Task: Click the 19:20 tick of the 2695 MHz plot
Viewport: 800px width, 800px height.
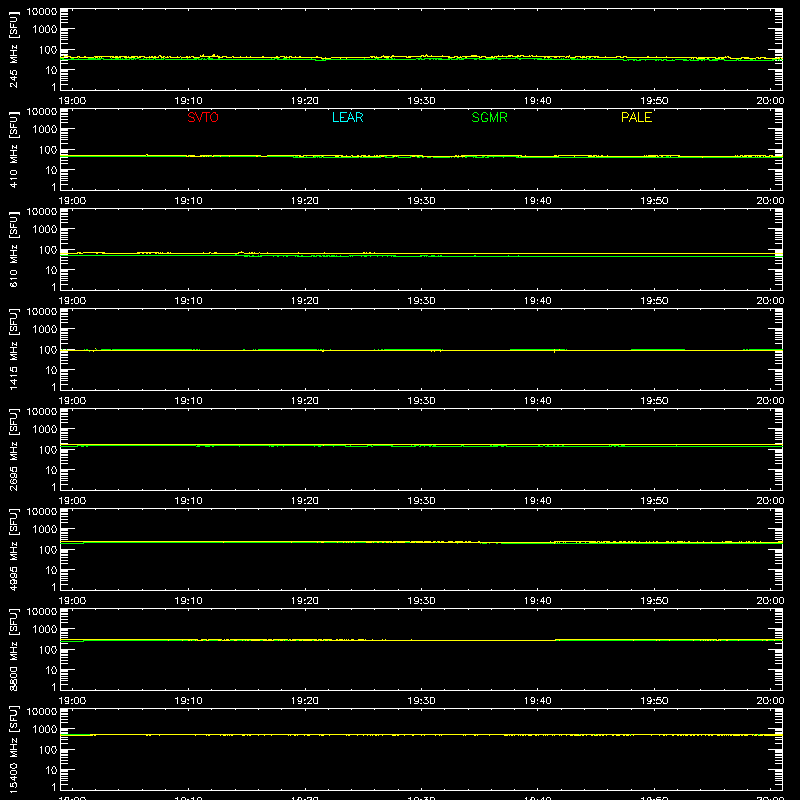Action: tap(305, 501)
